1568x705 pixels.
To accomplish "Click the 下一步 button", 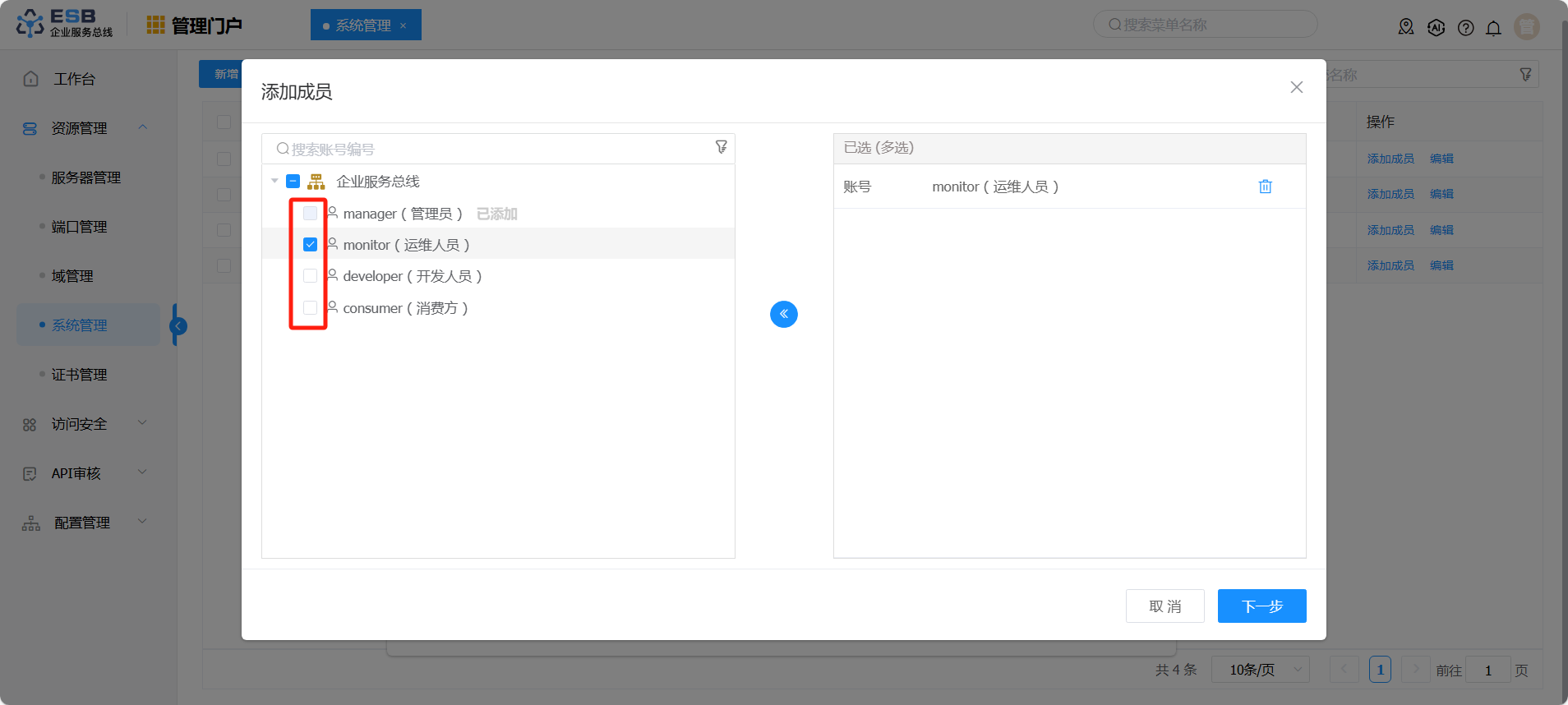I will [1261, 606].
